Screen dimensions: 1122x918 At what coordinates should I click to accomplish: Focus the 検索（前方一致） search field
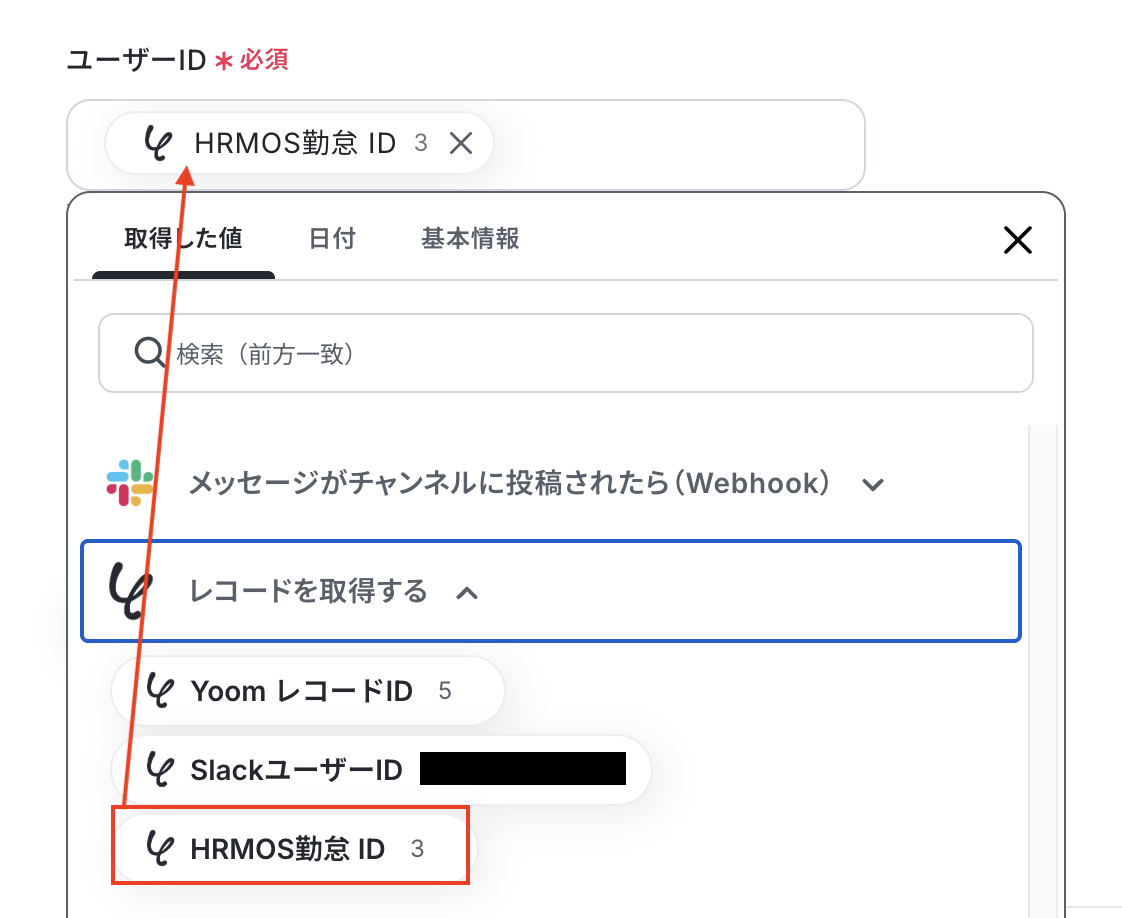[565, 353]
